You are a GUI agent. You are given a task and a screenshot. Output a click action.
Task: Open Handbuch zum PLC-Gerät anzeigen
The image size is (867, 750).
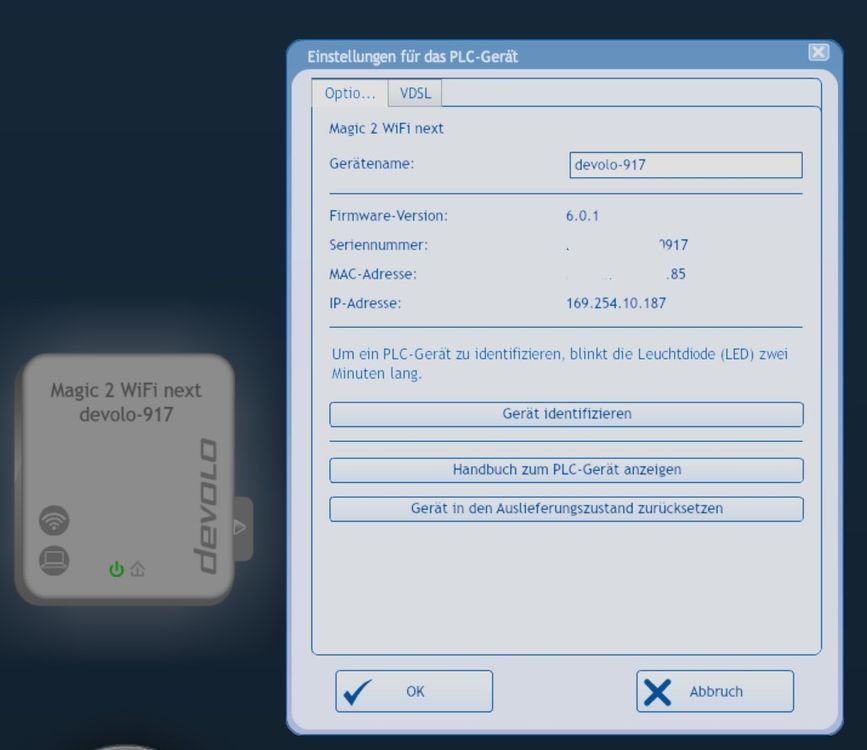(x=566, y=470)
